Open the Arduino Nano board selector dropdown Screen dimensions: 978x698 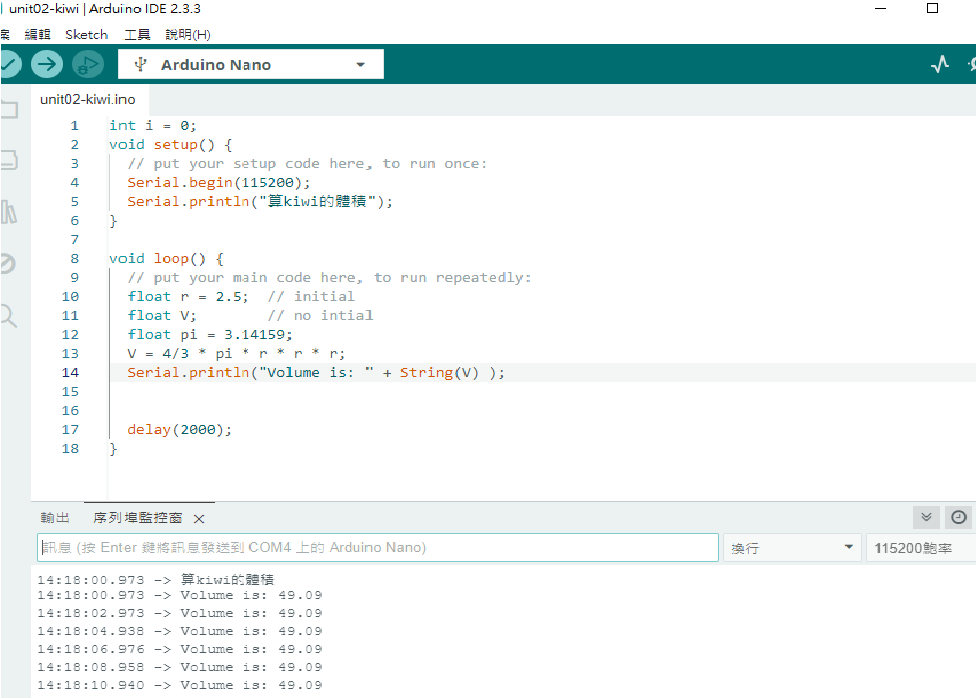(x=251, y=65)
